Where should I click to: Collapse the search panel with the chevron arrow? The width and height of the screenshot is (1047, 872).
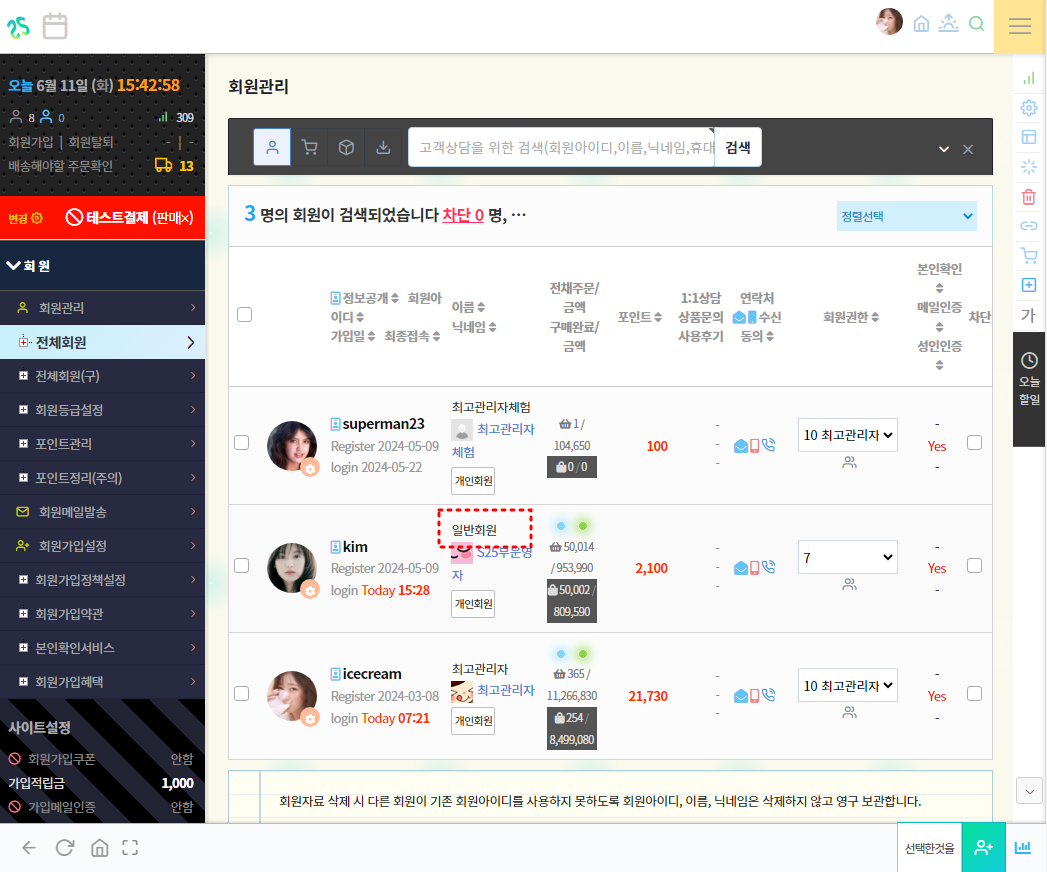[x=943, y=149]
